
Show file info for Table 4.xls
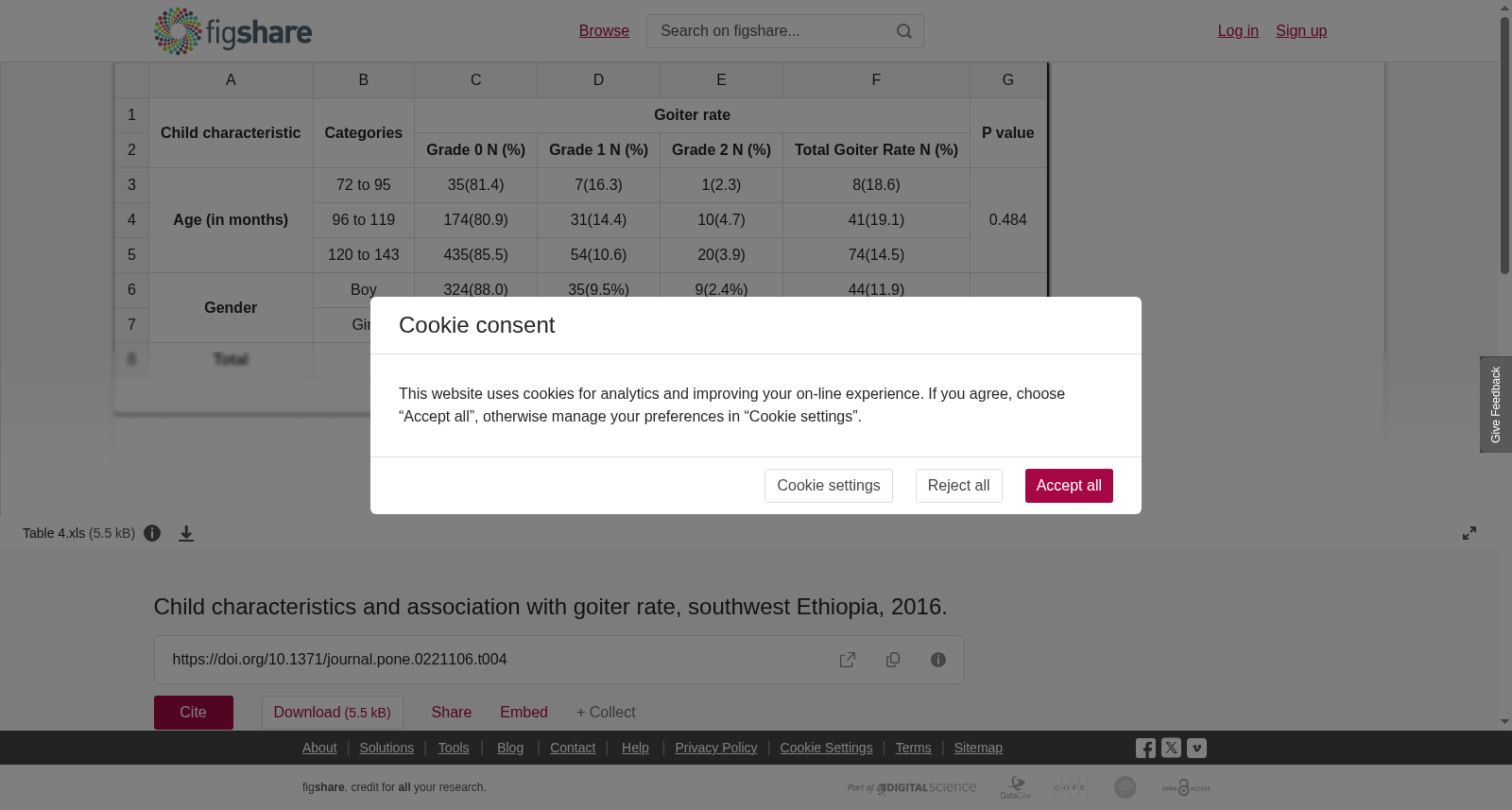pos(152,533)
